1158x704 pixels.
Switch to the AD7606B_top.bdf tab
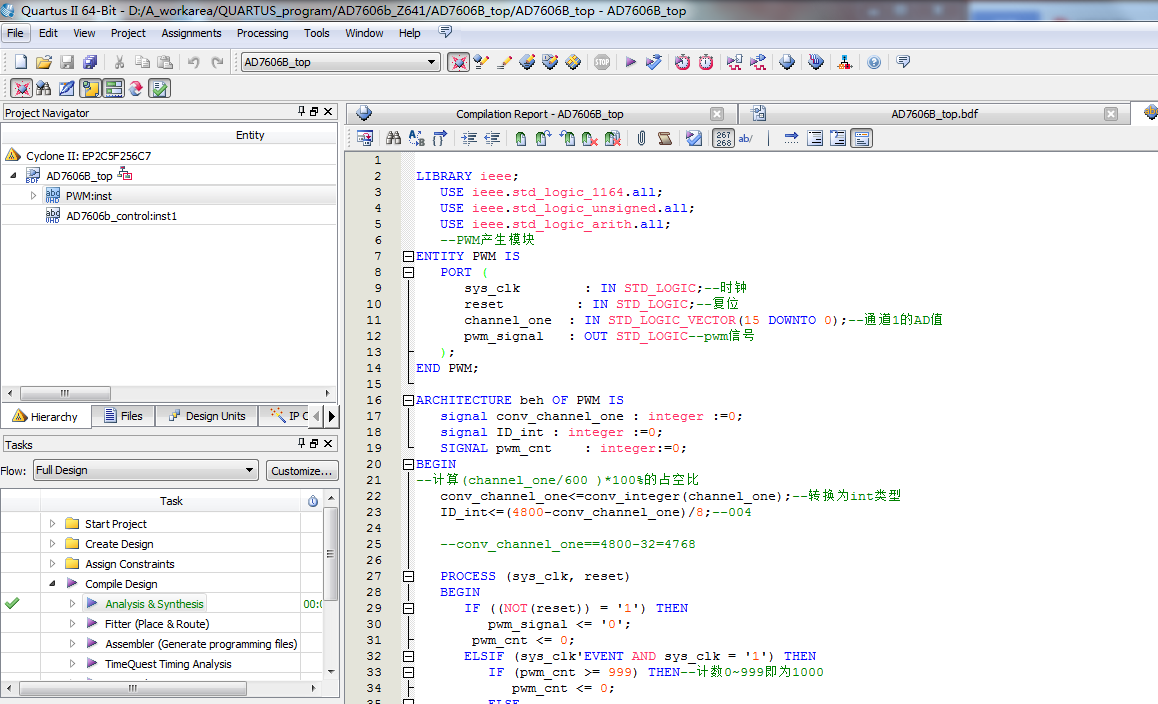(934, 113)
